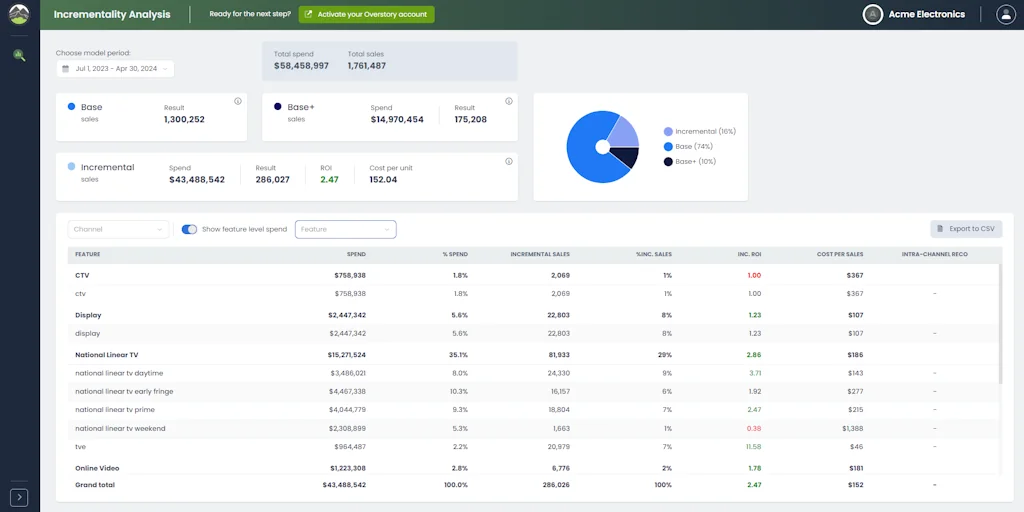Sort table by Inc. ROI column header
This screenshot has height=512, width=1024.
[750, 254]
